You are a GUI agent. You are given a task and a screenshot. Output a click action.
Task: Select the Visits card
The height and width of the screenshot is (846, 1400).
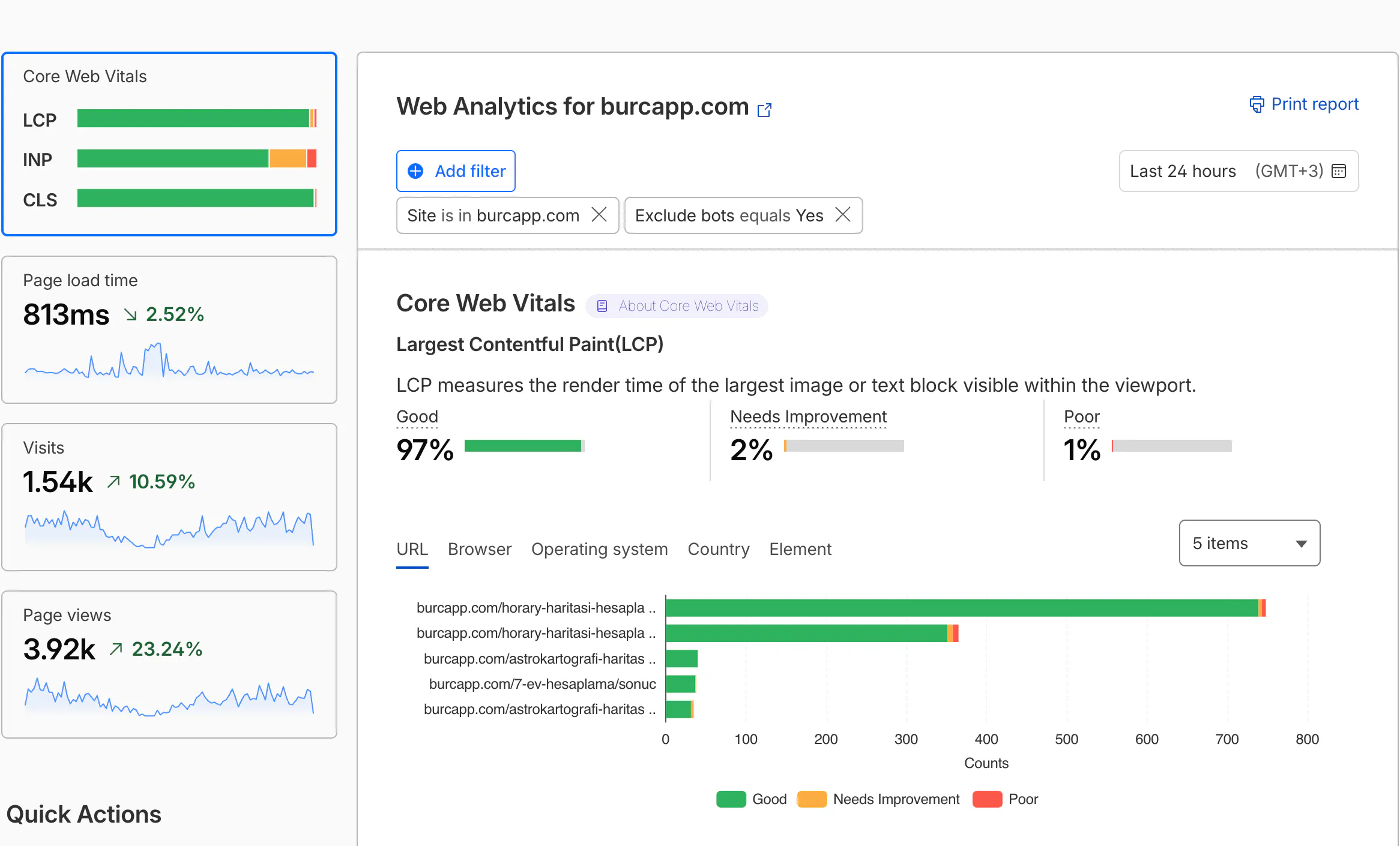point(169,497)
